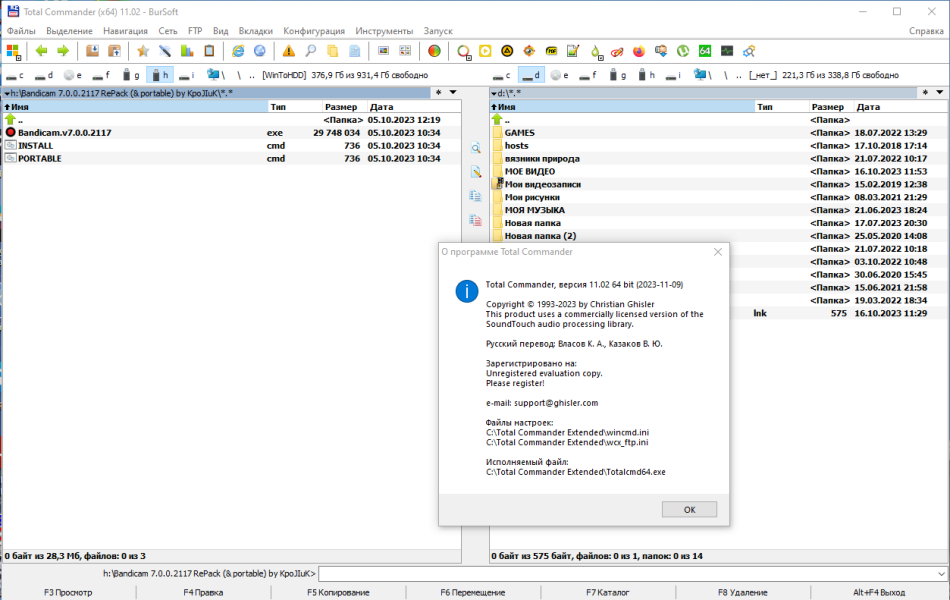Click F8 Удаление button
Image resolution: width=950 pixels, height=600 pixels.
[x=743, y=593]
